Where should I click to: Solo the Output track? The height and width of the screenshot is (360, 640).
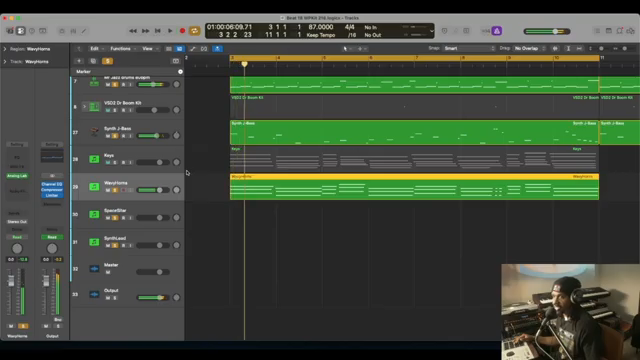coord(115,298)
